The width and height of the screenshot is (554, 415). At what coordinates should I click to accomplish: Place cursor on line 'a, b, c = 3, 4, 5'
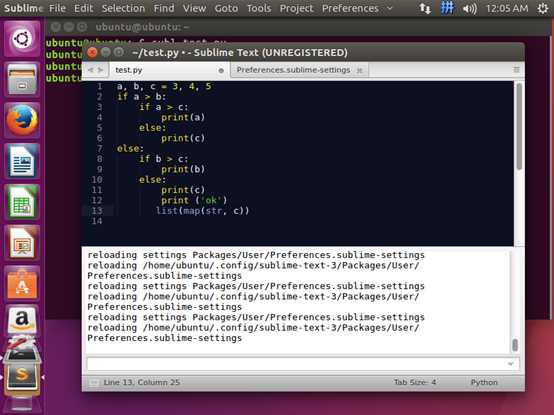[164, 87]
